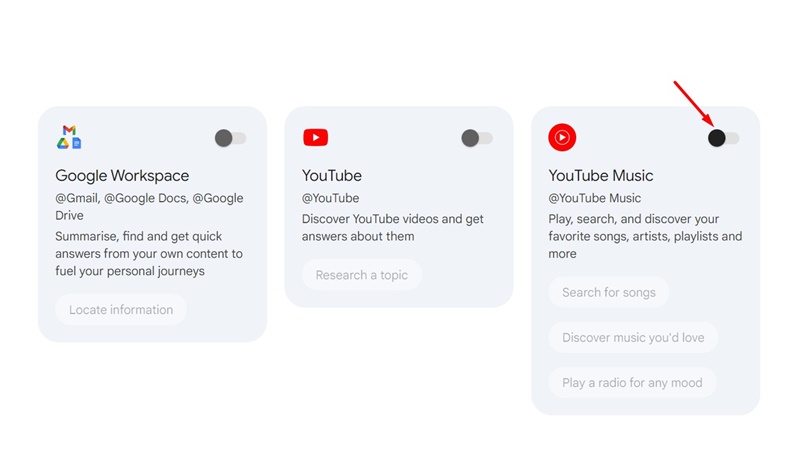Select 'Play a radio for any mood'
This screenshot has height=455, width=800.
(632, 383)
